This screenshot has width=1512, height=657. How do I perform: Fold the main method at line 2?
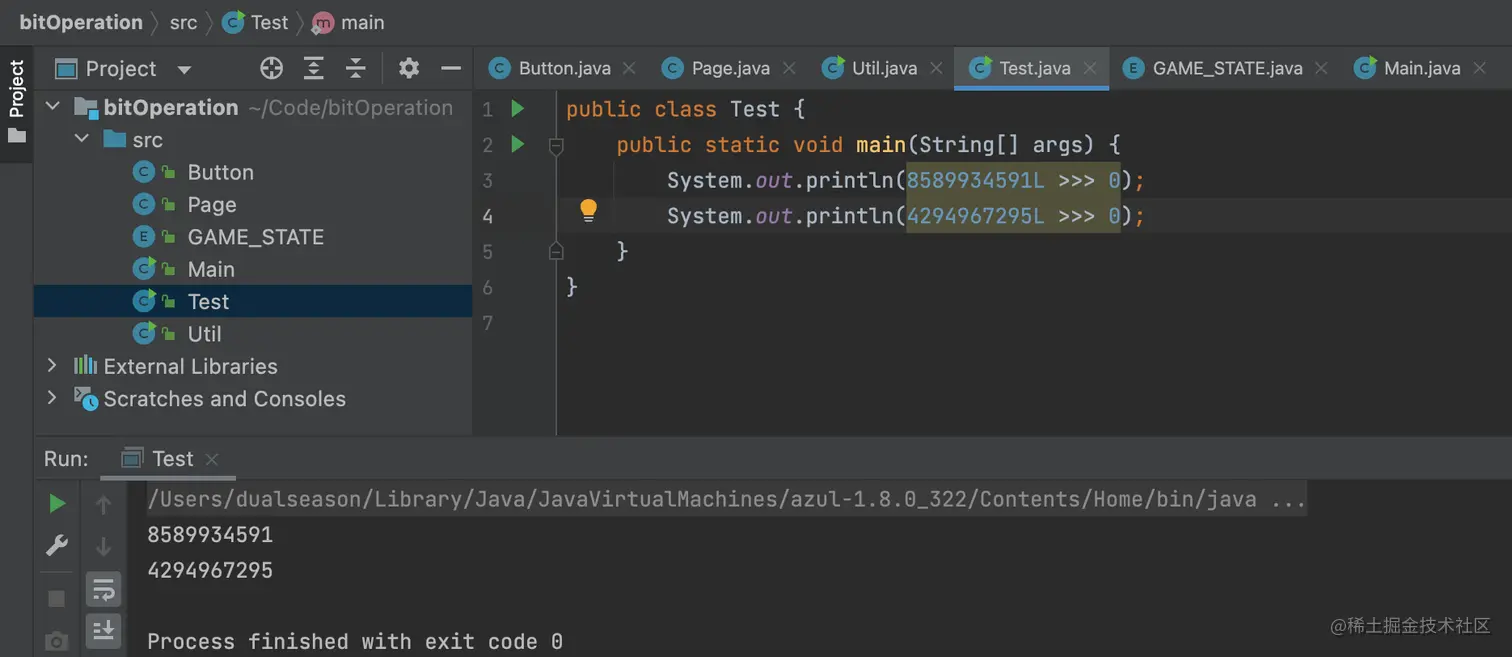(556, 146)
